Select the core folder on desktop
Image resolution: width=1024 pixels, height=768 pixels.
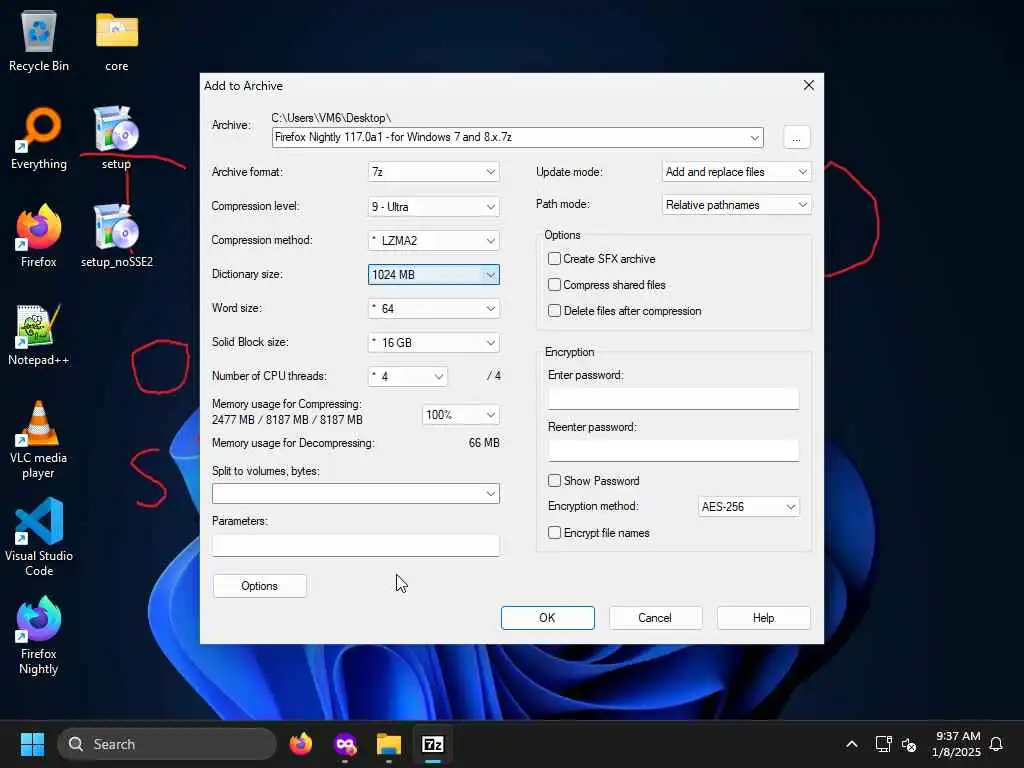pos(116,42)
